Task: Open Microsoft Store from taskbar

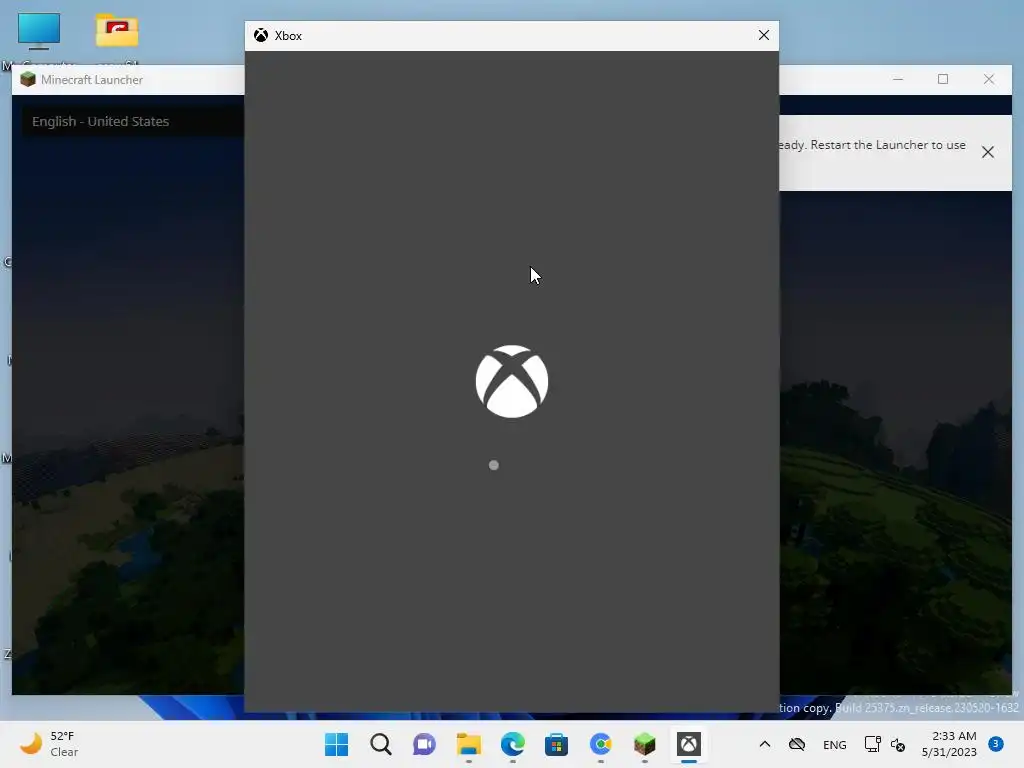Action: point(556,744)
